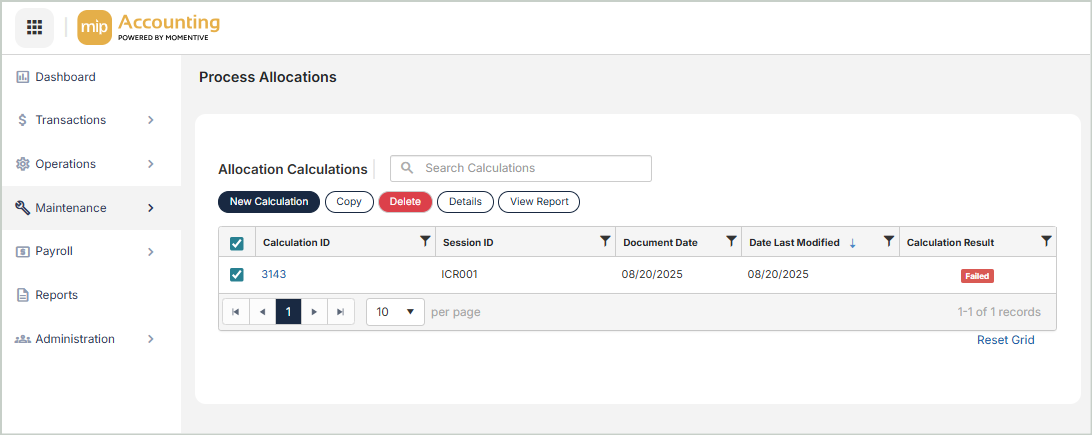Open filter for Session ID column
Screen dimensions: 1092x435
pos(604,241)
